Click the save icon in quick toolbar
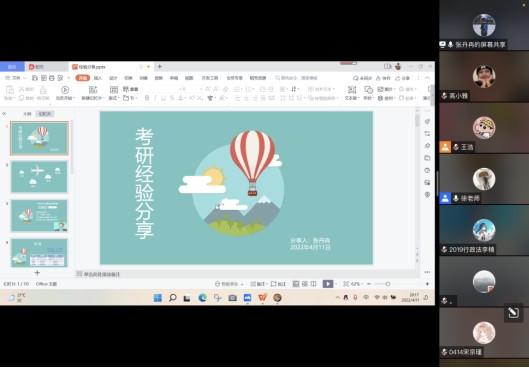Viewport: 529px width, 368px height. click(35, 78)
